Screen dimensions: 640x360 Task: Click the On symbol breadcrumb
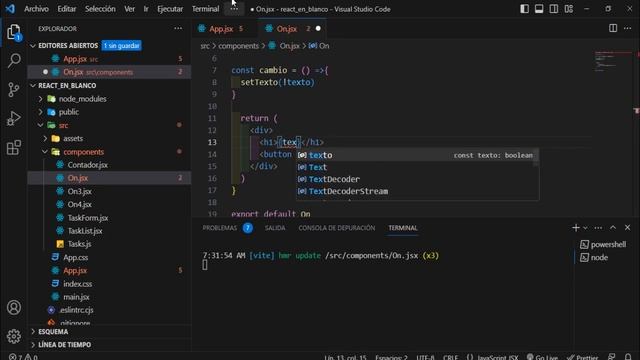319,46
